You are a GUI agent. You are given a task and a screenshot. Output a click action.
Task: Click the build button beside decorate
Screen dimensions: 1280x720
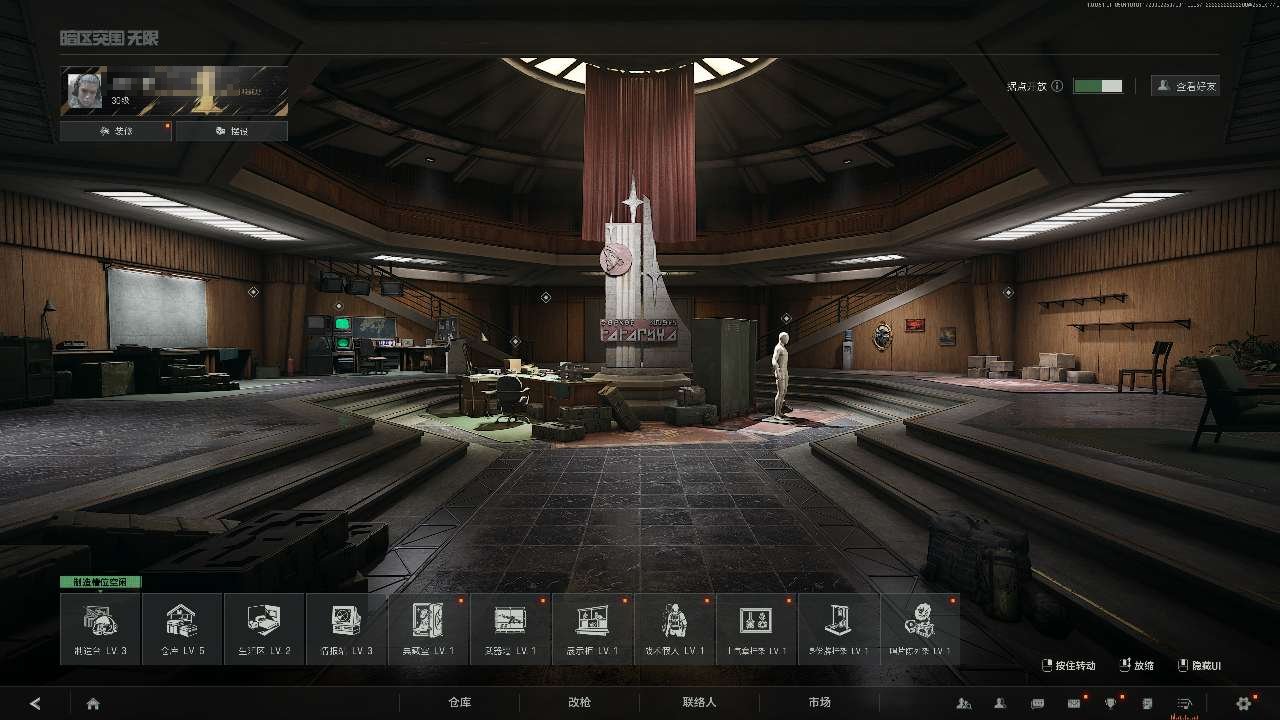(x=232, y=131)
